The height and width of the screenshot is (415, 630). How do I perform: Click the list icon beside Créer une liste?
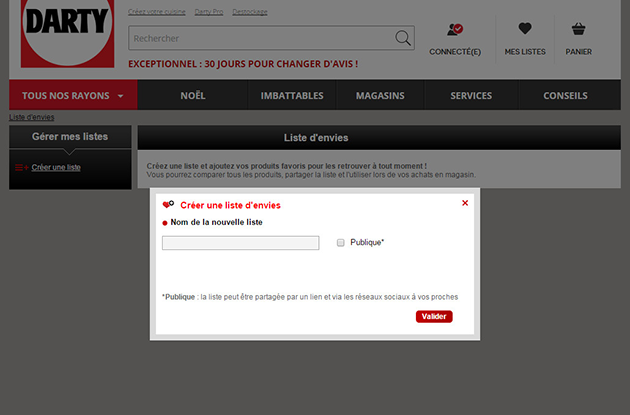[x=22, y=167]
